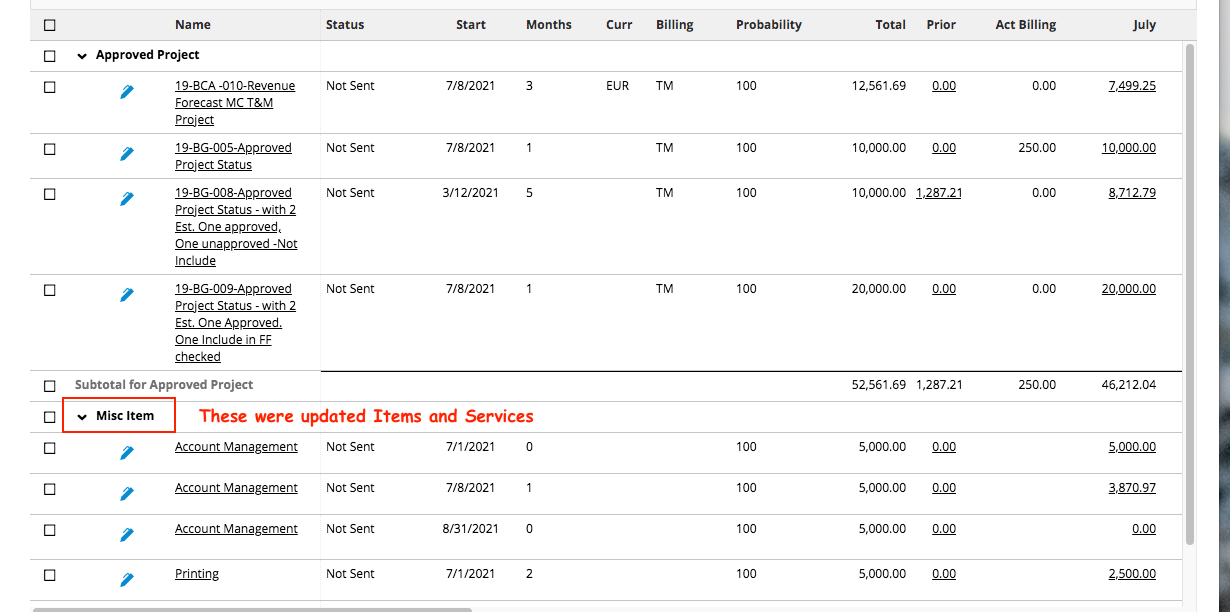Check Account Management 8/31/2021 row checkbox
Image resolution: width=1230 pixels, height=612 pixels.
(50, 531)
